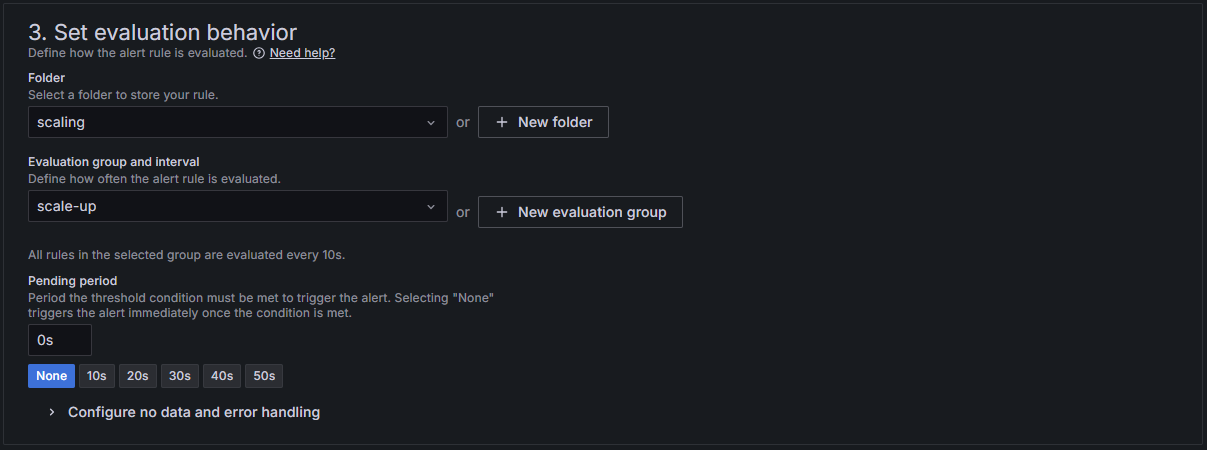
Task: Click the New folder button
Action: coord(543,122)
